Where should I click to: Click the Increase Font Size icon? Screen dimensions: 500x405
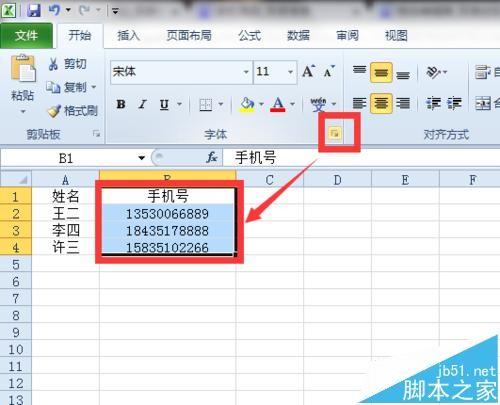(x=309, y=72)
